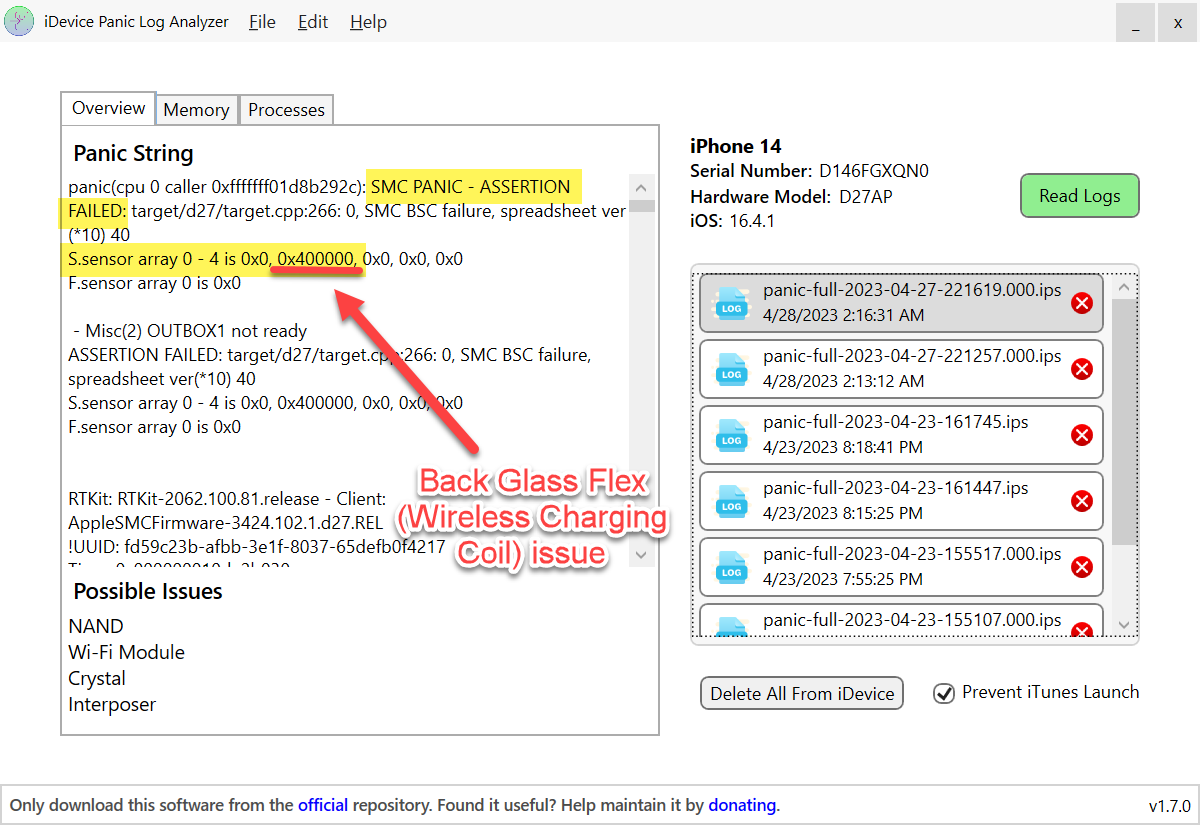
Task: Delete panic-full-2023-04-23-155517.000.ips log via red X
Action: 1081,567
